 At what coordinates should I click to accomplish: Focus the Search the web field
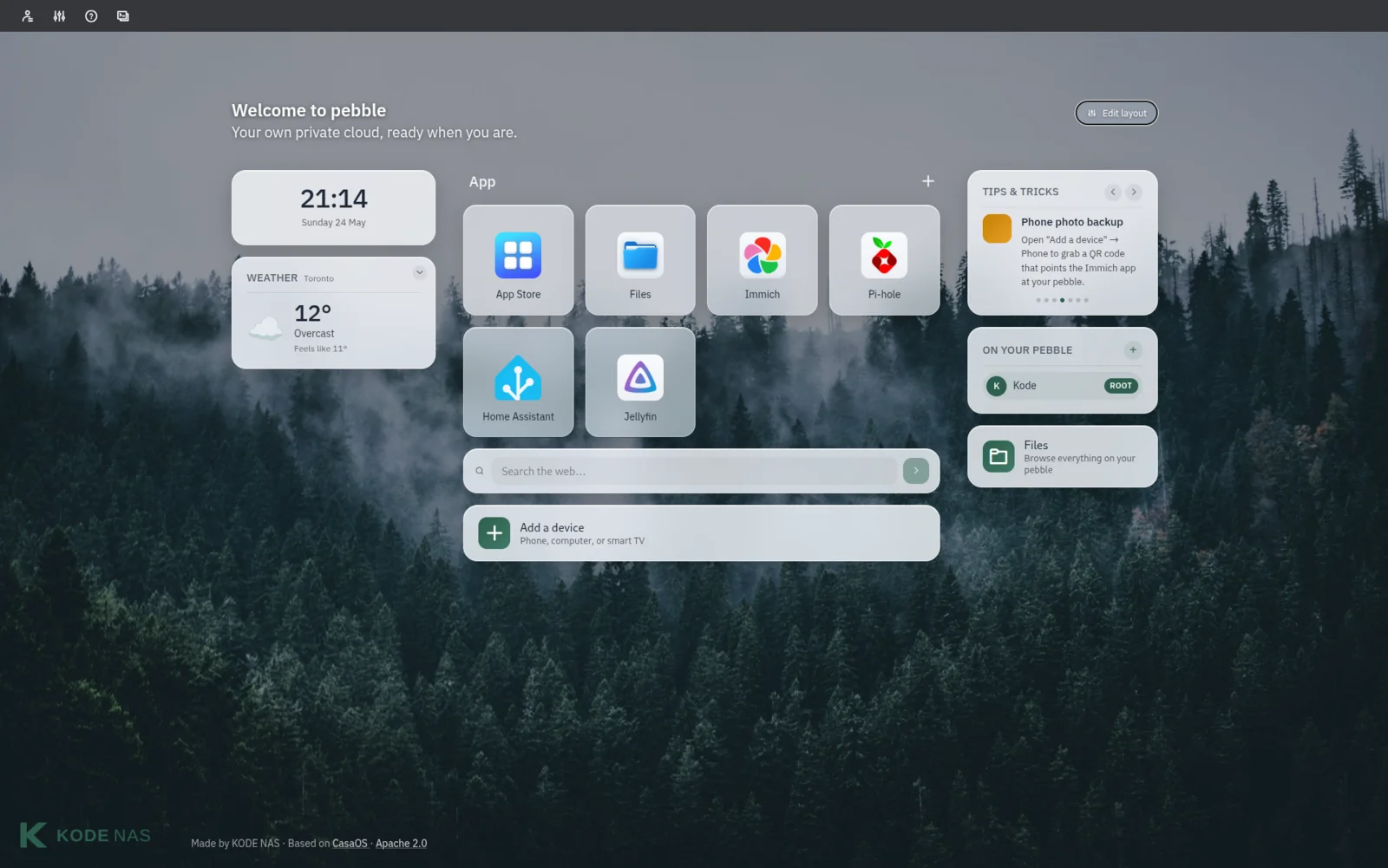[x=694, y=471]
